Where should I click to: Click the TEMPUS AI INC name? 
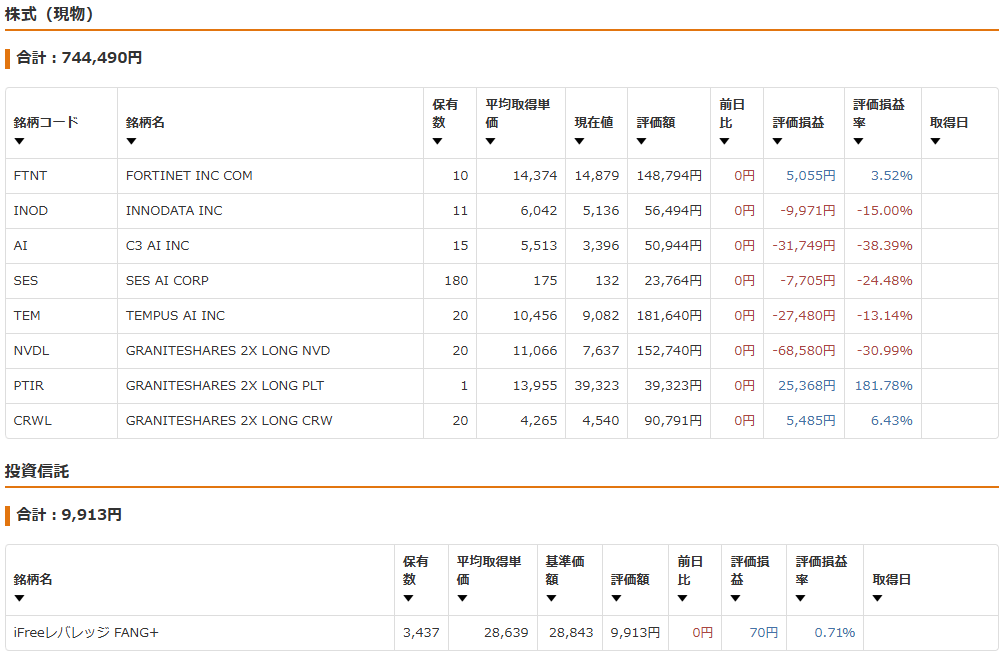click(176, 316)
